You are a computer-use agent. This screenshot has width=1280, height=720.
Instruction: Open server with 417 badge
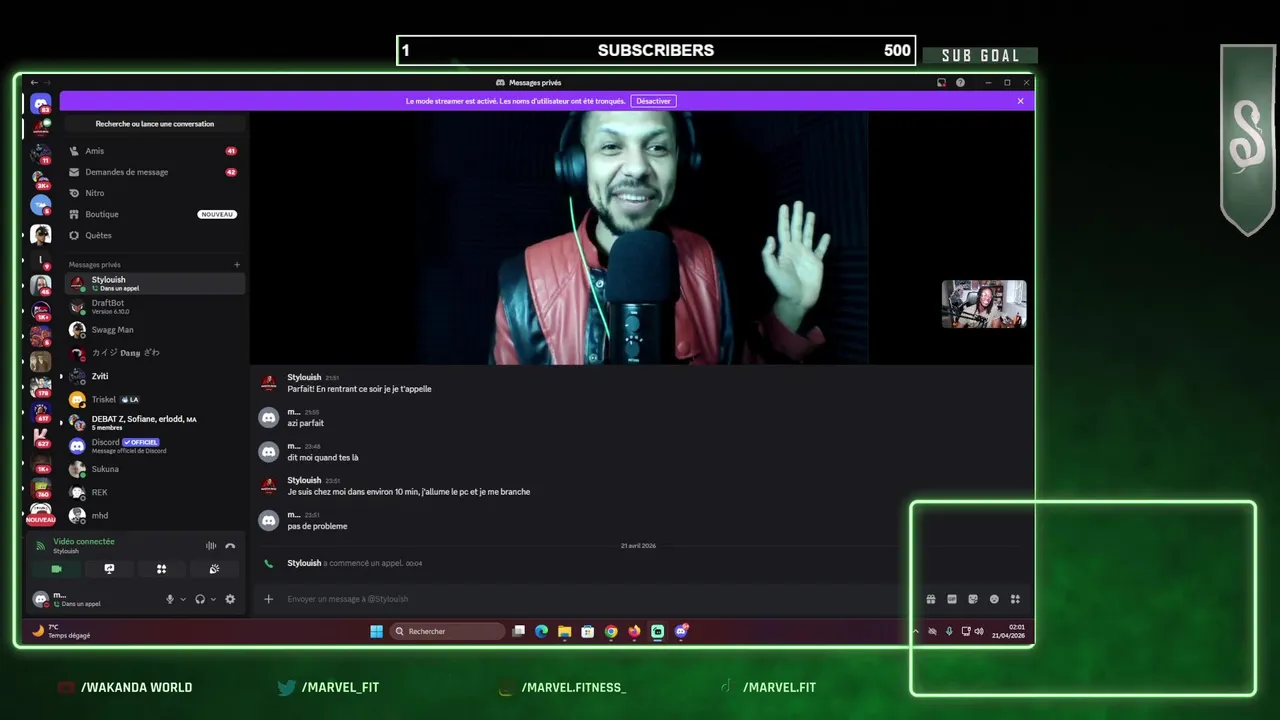(x=41, y=412)
